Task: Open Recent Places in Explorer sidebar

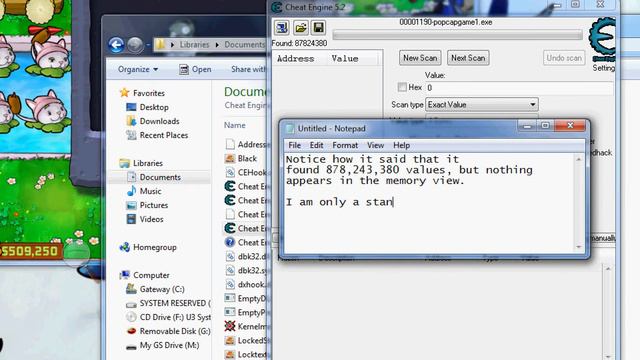Action: pyautogui.click(x=164, y=135)
